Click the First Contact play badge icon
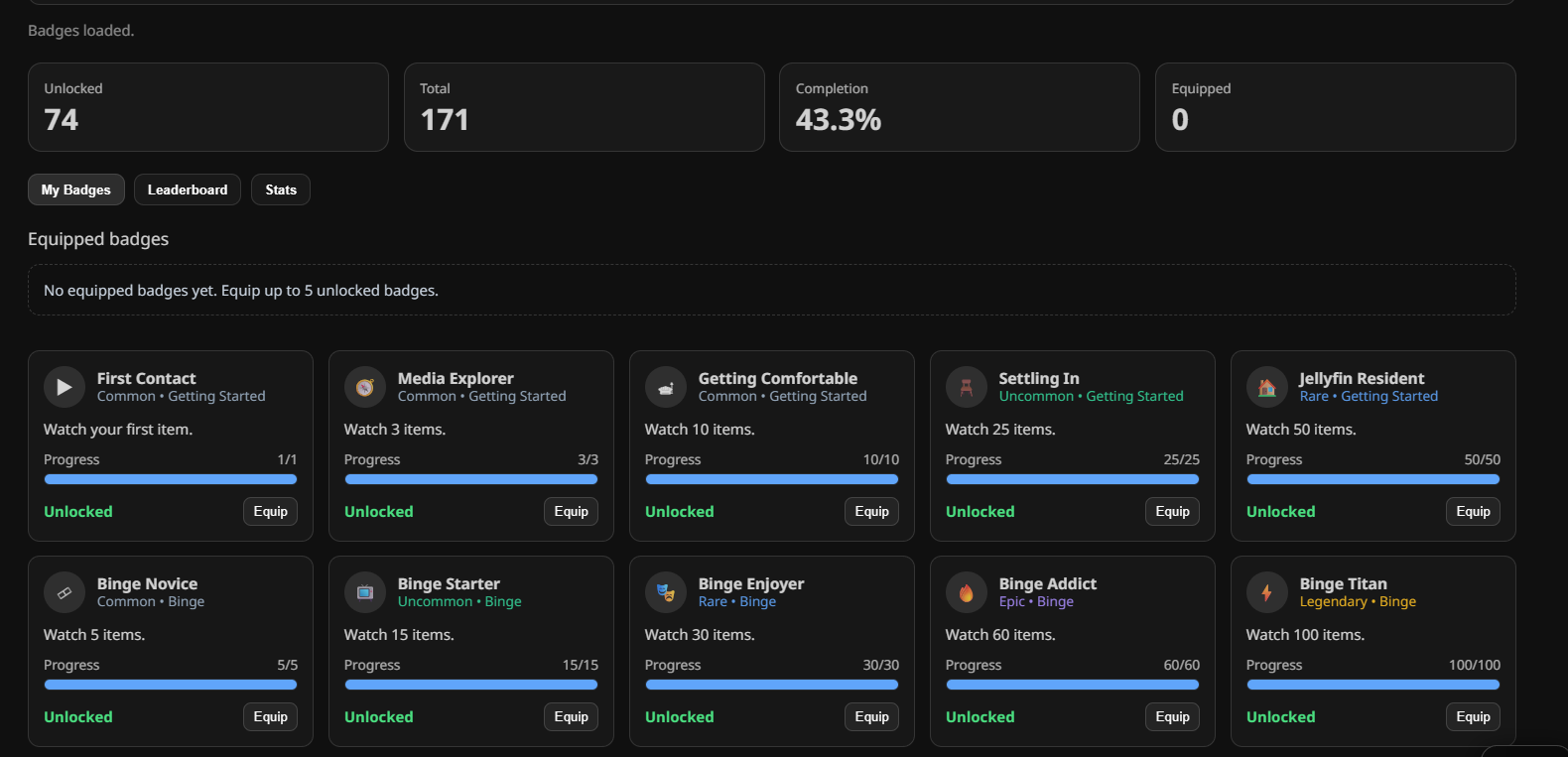1568x757 pixels. pos(65,387)
